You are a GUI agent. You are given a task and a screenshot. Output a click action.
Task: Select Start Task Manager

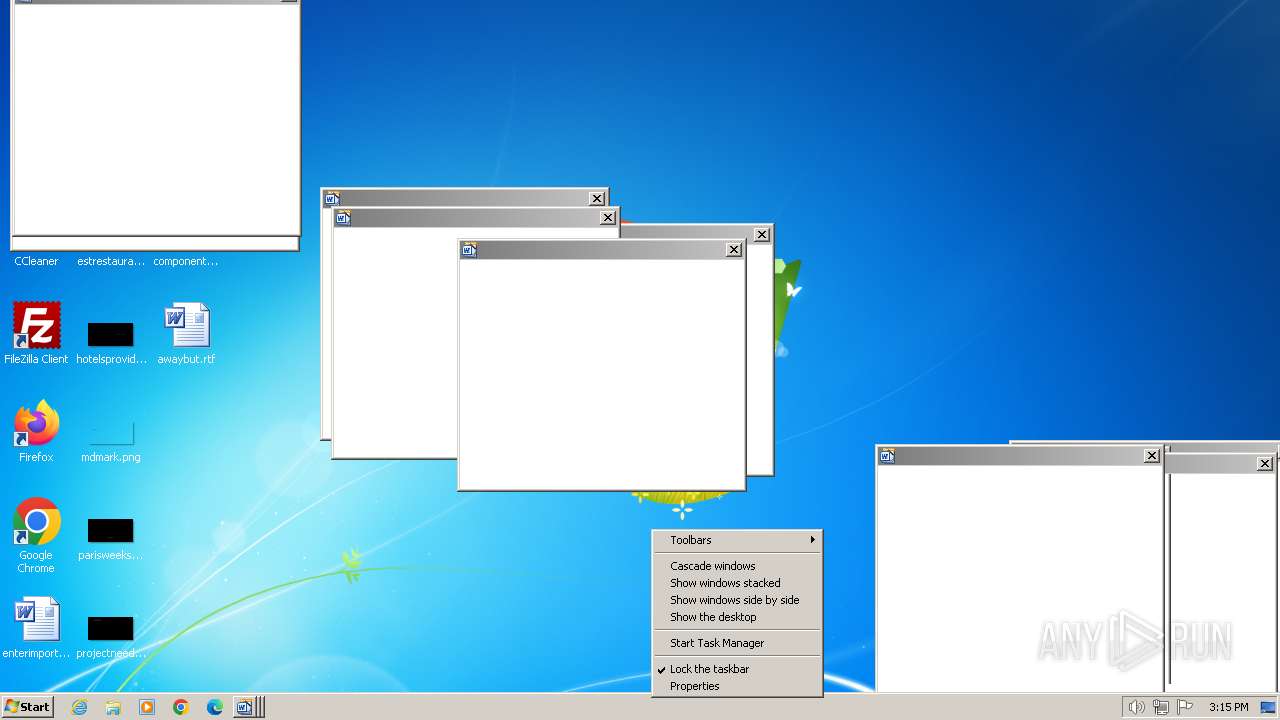737,643
